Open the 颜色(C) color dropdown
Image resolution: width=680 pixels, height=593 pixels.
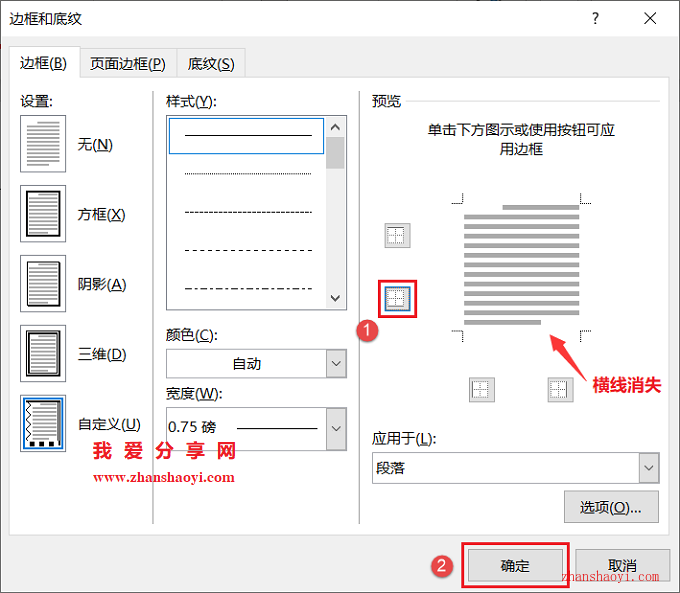pyautogui.click(x=336, y=364)
